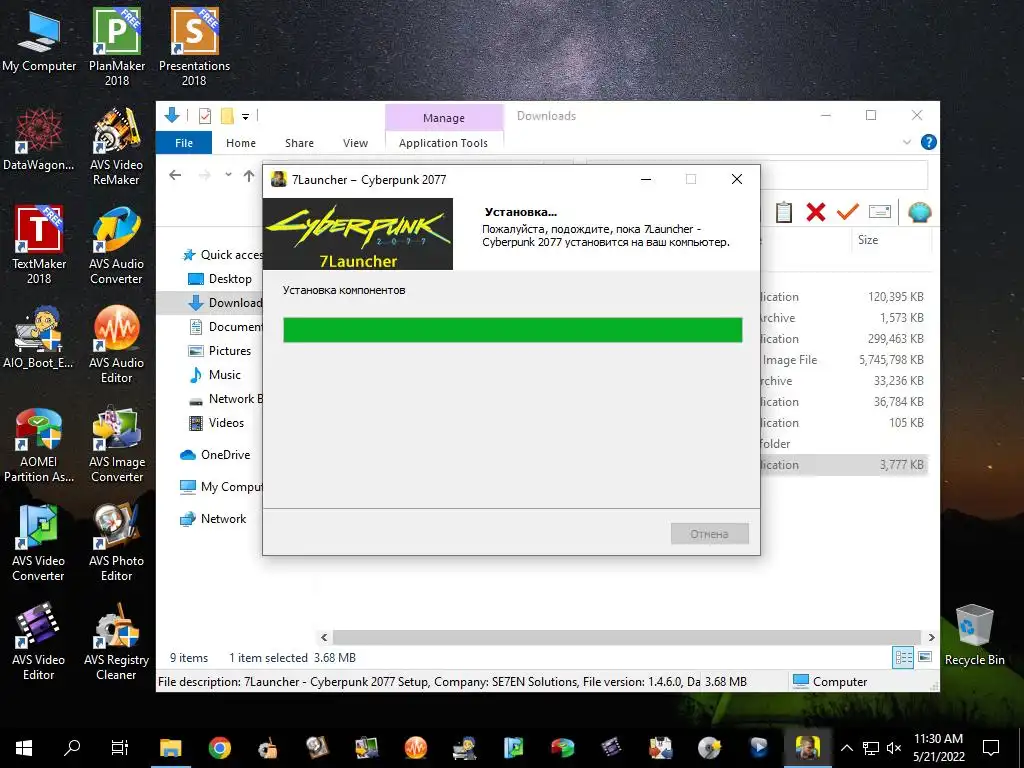Select the DataWagon desktop icon
Viewport: 1024px width, 768px height.
point(39,139)
